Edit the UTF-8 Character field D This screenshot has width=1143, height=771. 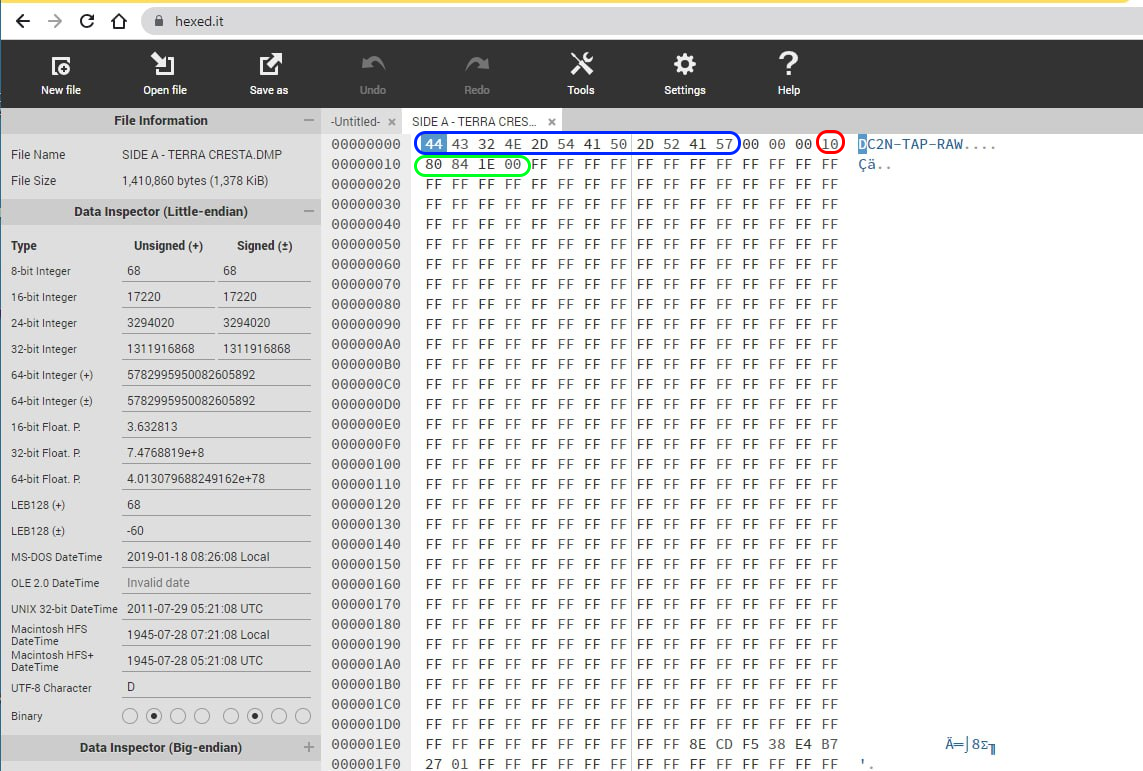pos(216,687)
